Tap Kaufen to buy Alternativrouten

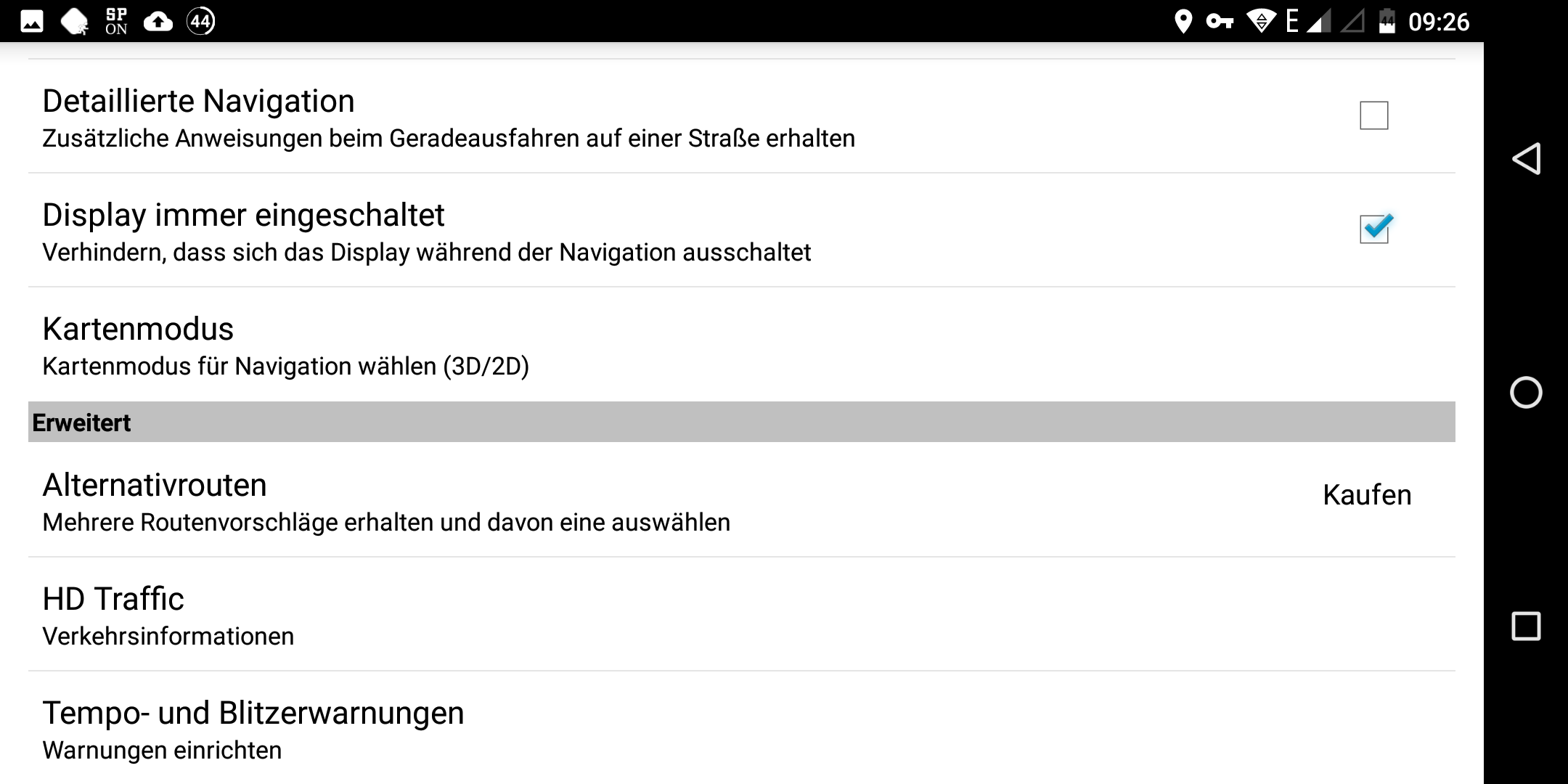1367,495
